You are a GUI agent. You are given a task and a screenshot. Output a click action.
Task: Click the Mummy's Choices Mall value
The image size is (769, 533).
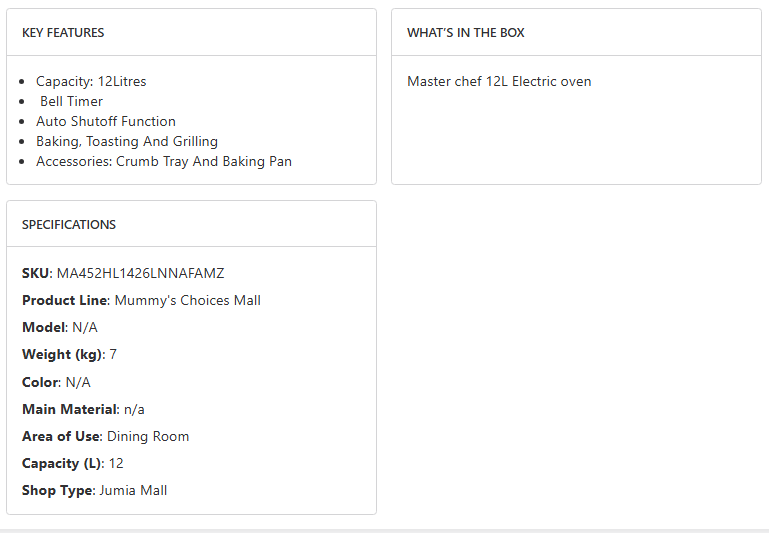[187, 300]
